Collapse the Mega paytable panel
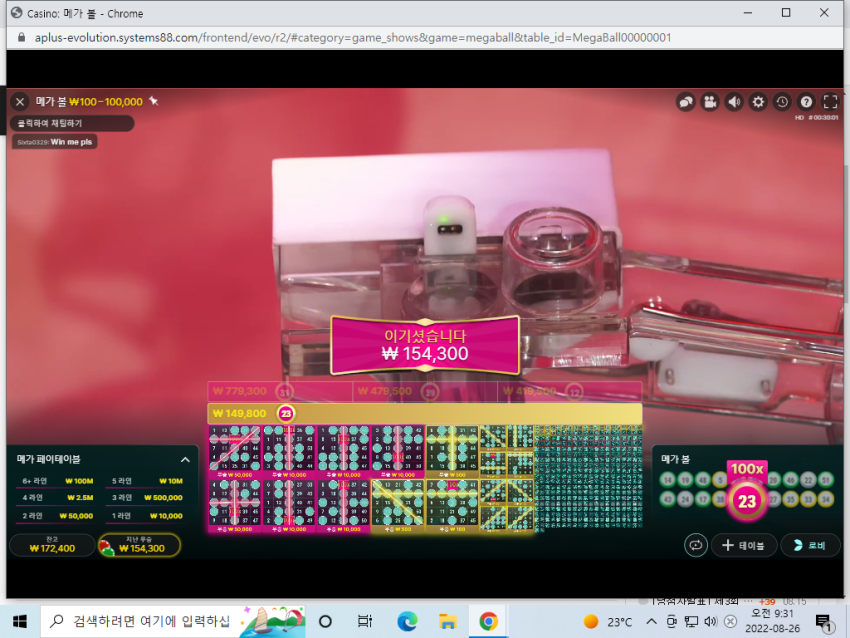This screenshot has width=850, height=638. coord(185,460)
